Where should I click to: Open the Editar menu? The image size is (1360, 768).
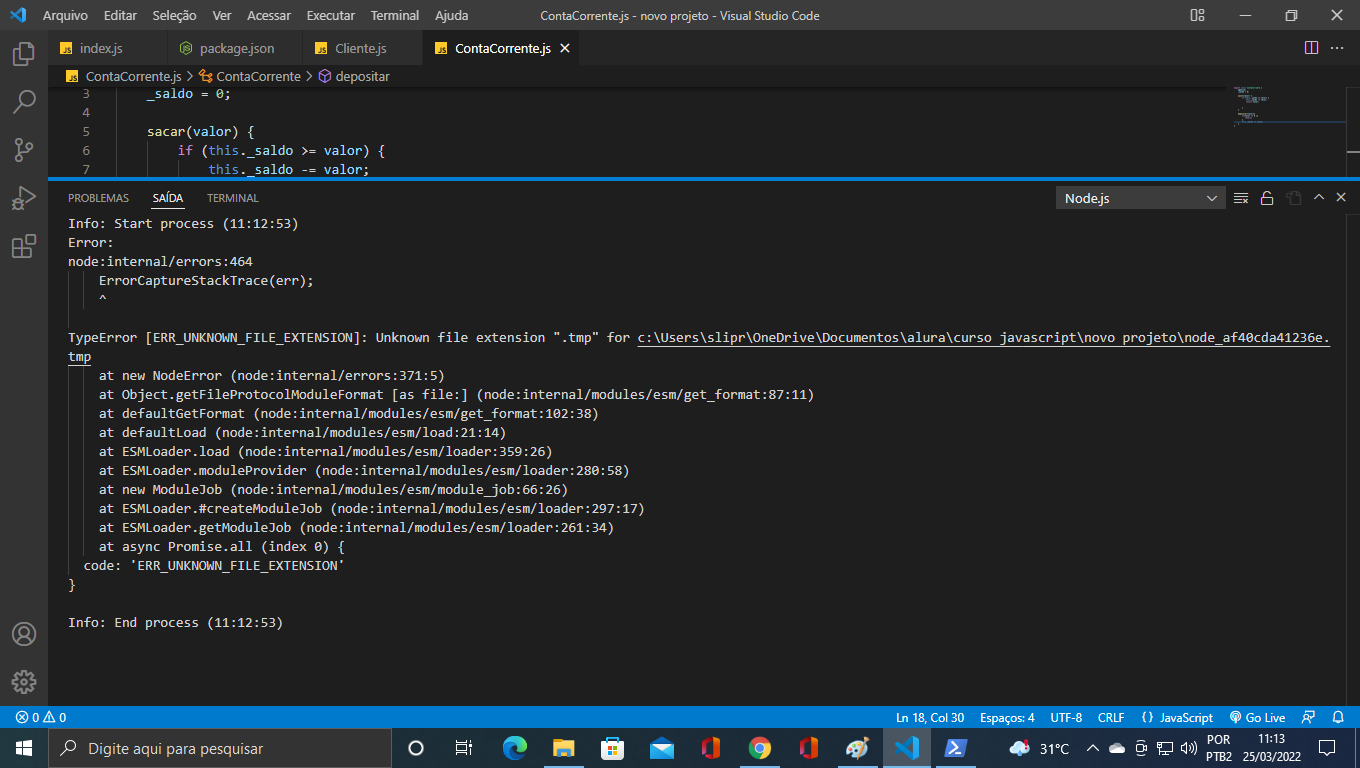120,15
